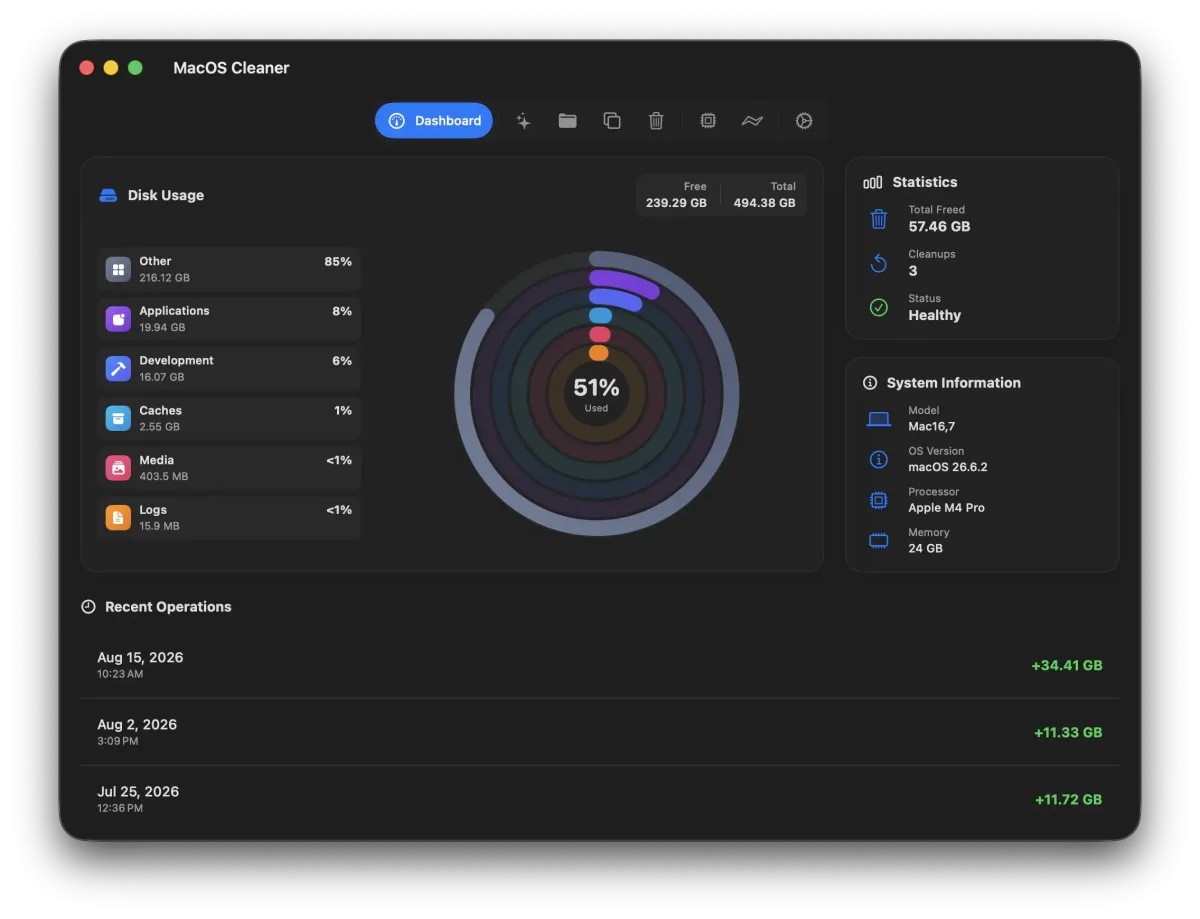Click the orange Logs ring dot
Screen dimensions: 1200x919
pyautogui.click(x=599, y=353)
